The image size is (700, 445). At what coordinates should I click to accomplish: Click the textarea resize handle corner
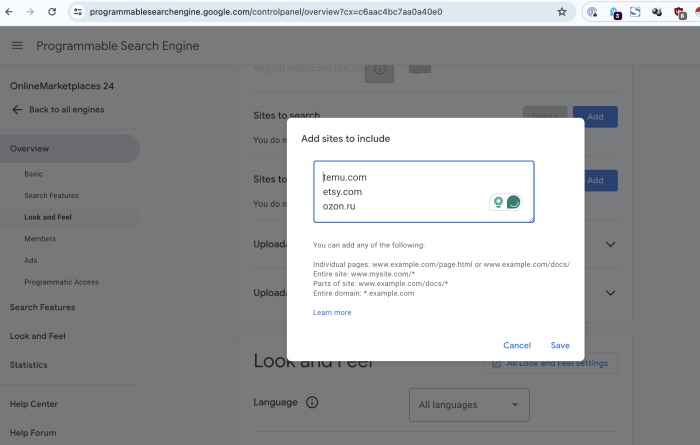click(531, 219)
